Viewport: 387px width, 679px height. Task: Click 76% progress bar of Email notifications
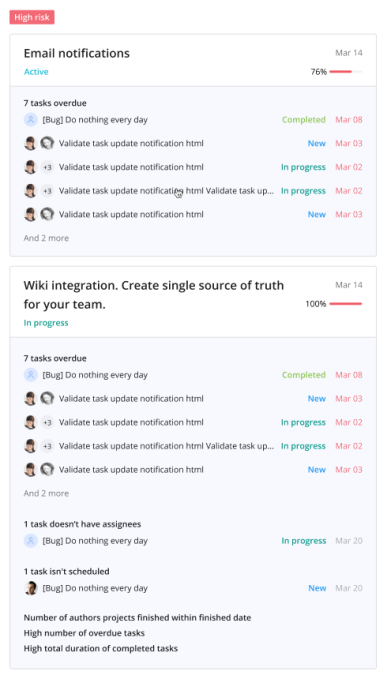pos(346,71)
